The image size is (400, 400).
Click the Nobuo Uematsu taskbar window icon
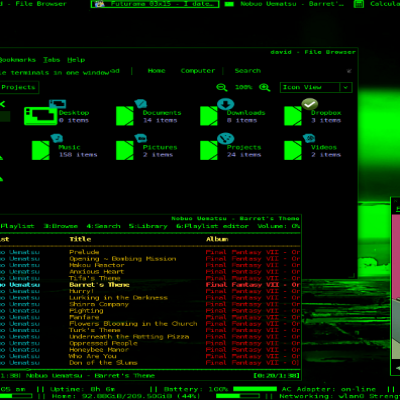(x=229, y=4)
